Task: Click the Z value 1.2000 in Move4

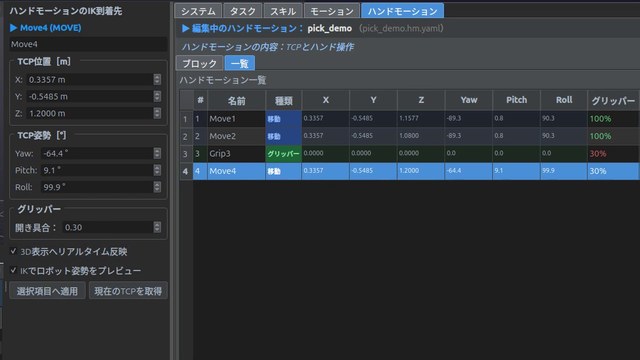Action: pyautogui.click(x=421, y=171)
